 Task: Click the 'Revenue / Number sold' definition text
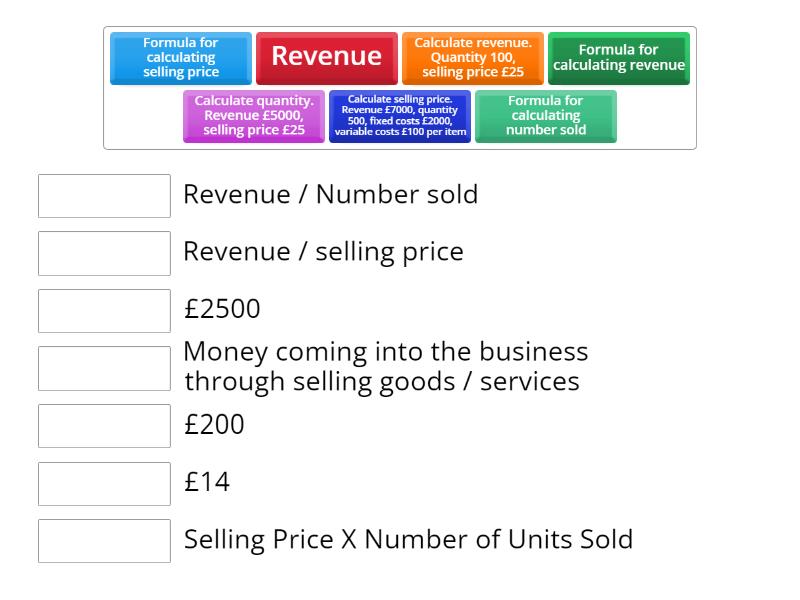[x=330, y=194]
